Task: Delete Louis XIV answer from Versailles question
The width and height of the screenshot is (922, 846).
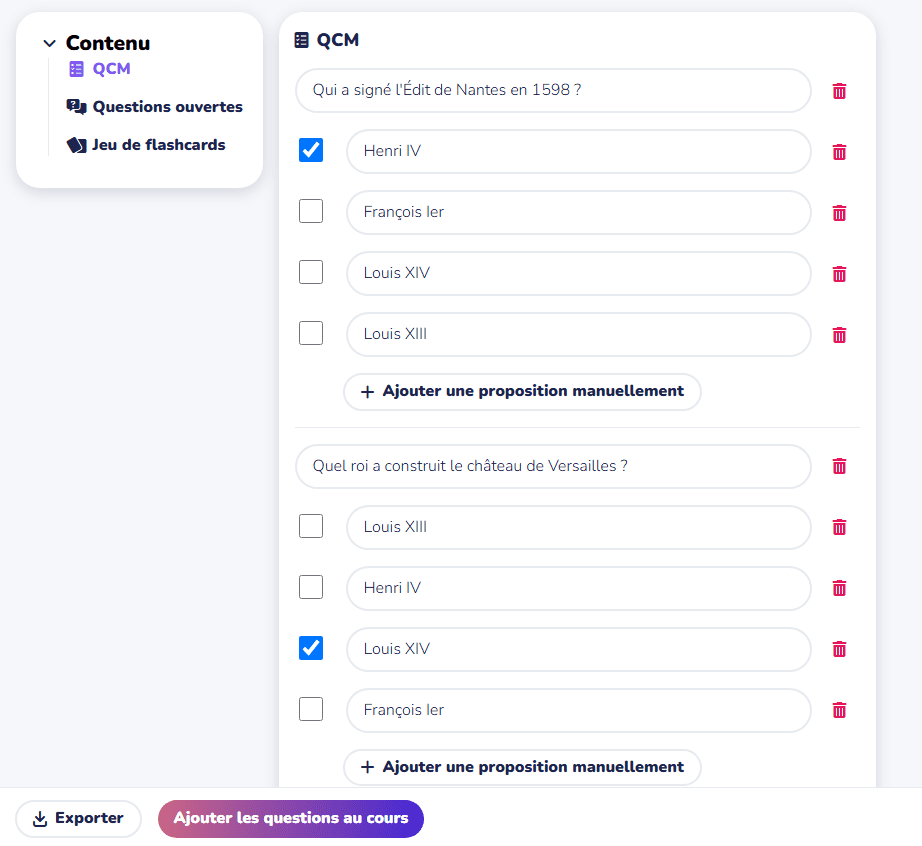Action: point(839,649)
